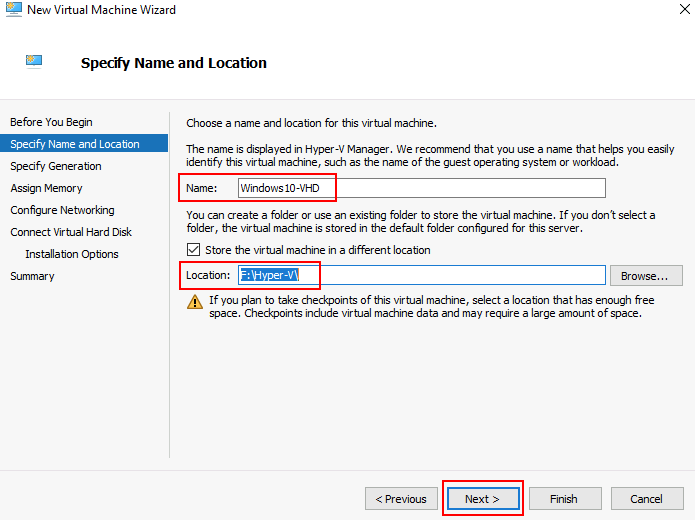
Task: Click the Location field showing F:\Hyper-V\
Action: [421, 275]
